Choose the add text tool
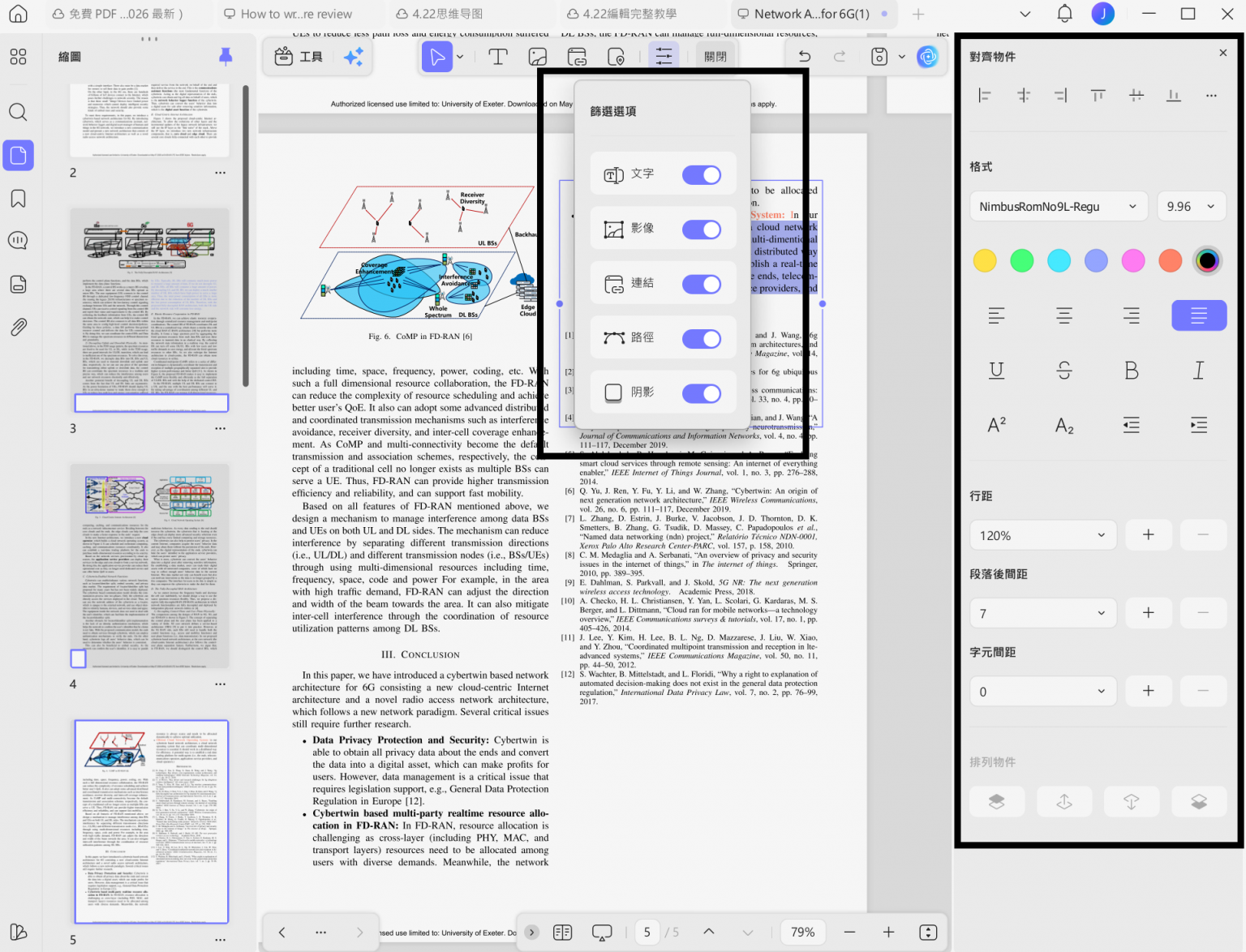 coord(498,57)
